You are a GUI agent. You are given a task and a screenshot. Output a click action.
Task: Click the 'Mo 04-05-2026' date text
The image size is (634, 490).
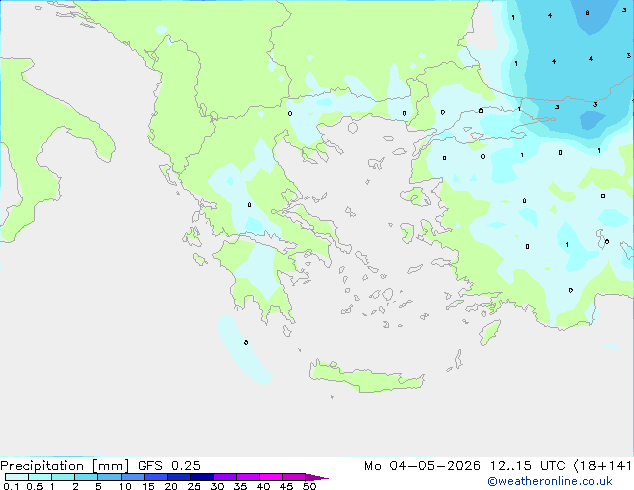pyautogui.click(x=423, y=466)
